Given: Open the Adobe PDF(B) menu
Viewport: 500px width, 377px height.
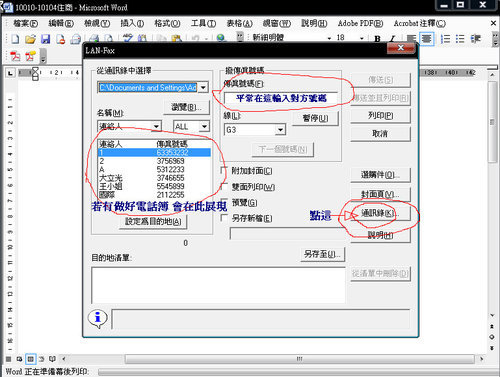Looking at the screenshot, I should pos(360,24).
